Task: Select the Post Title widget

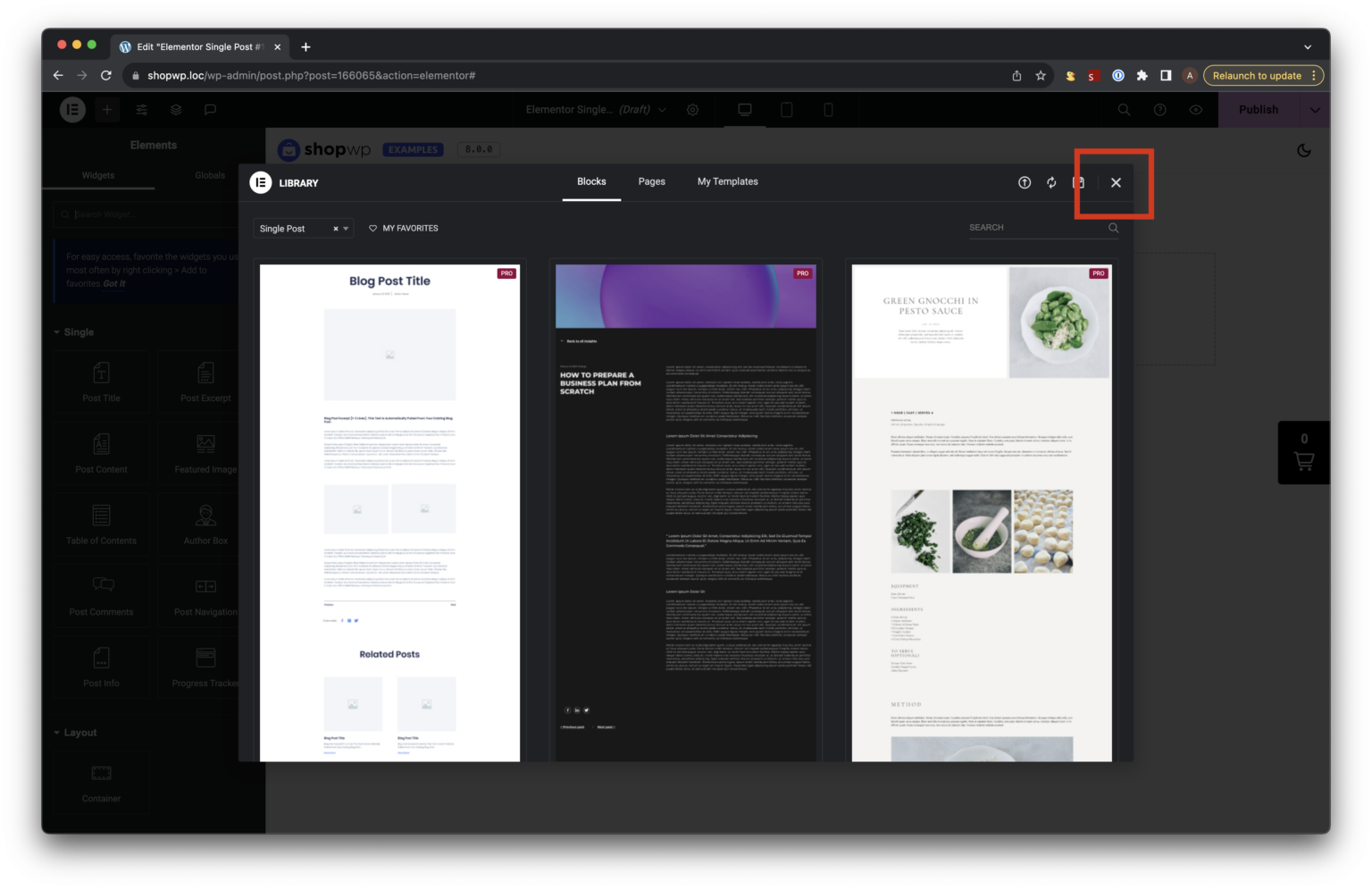Action: point(100,382)
